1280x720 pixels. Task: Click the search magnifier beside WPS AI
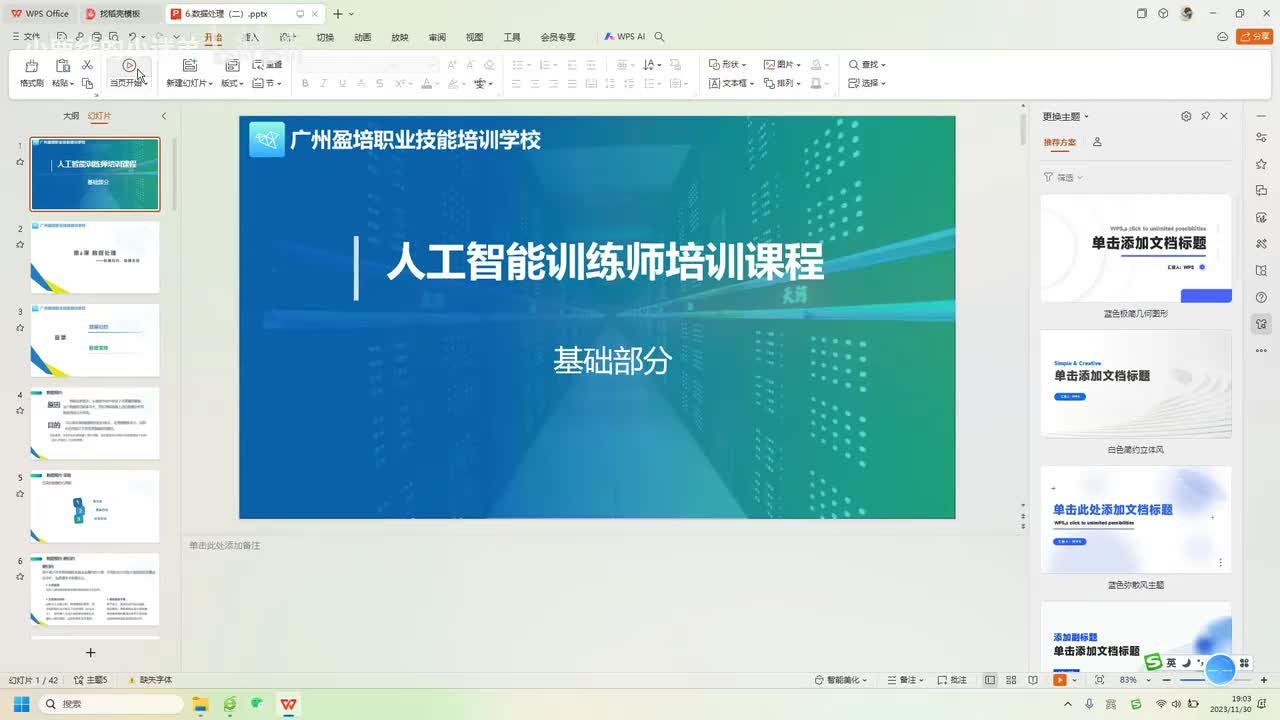659,37
